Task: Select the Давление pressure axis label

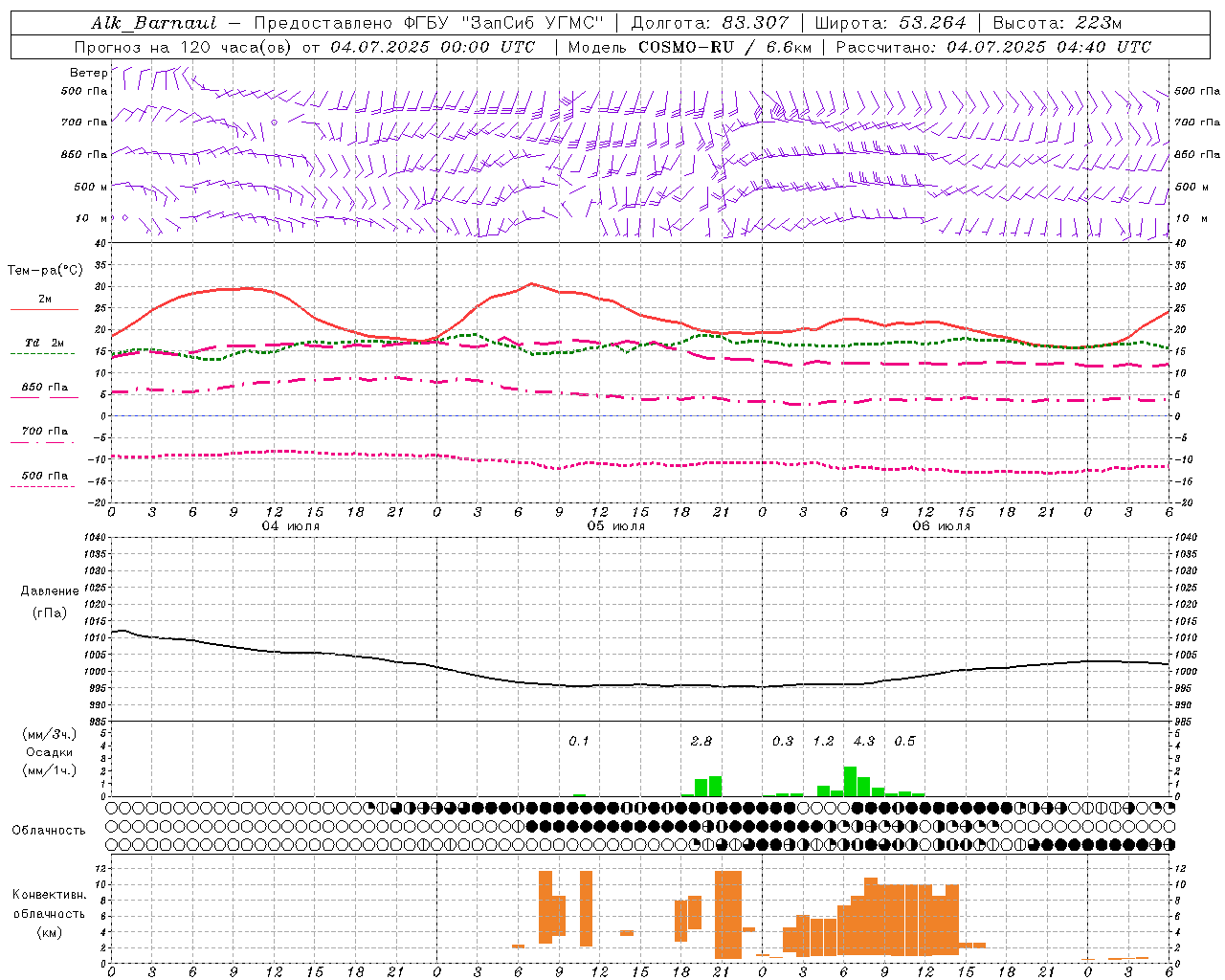Action: 50,591
